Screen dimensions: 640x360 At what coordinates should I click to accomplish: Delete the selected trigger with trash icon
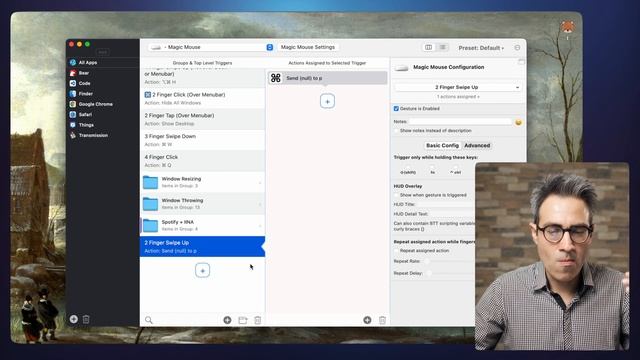258,320
